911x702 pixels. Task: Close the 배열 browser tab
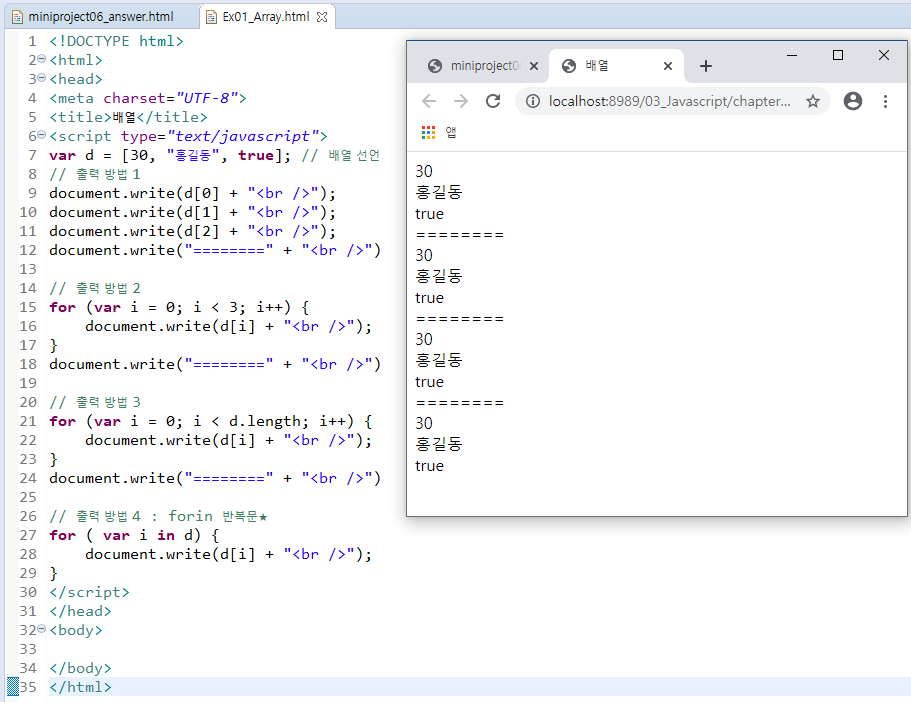668,66
